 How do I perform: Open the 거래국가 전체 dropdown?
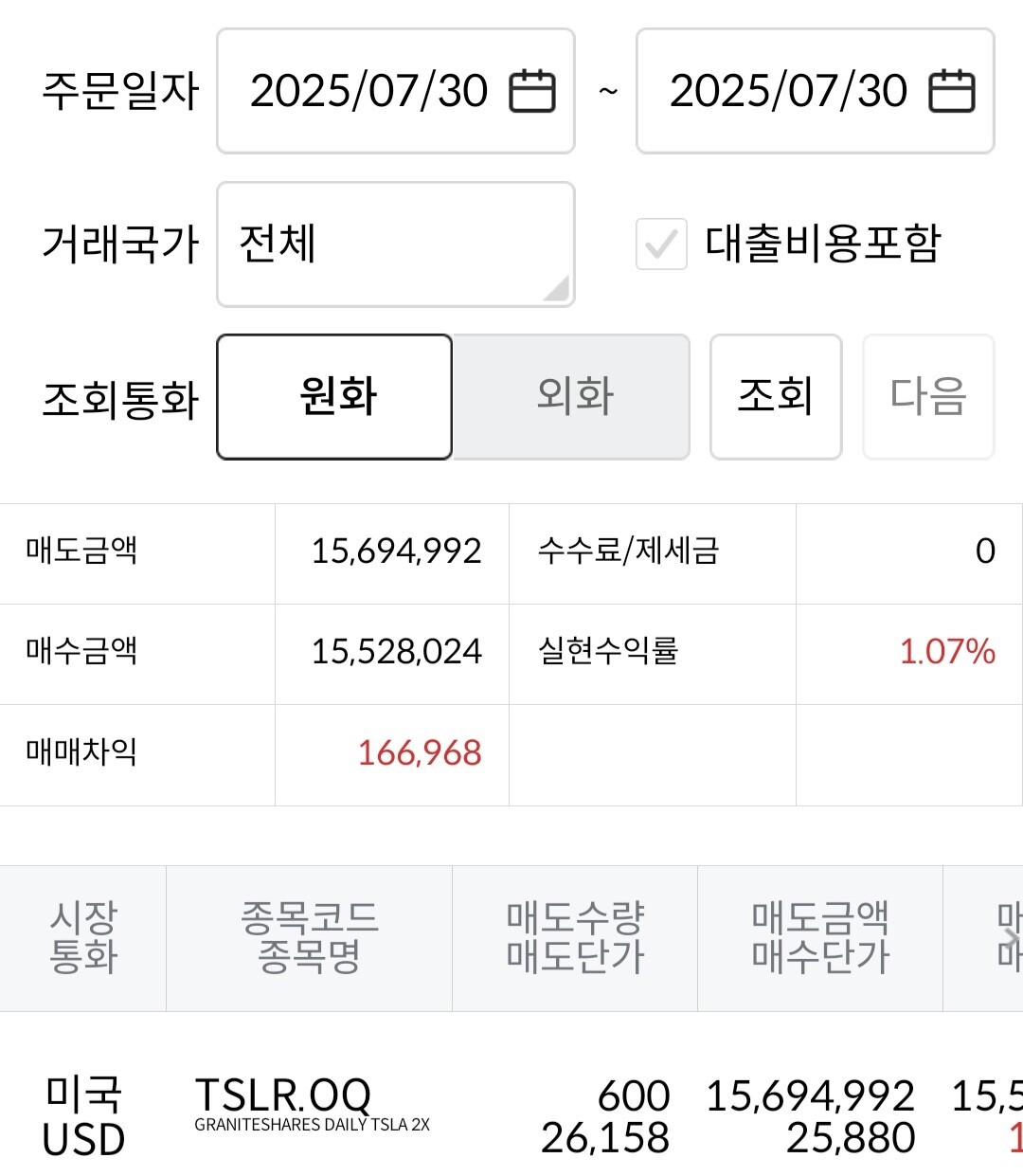click(x=395, y=244)
